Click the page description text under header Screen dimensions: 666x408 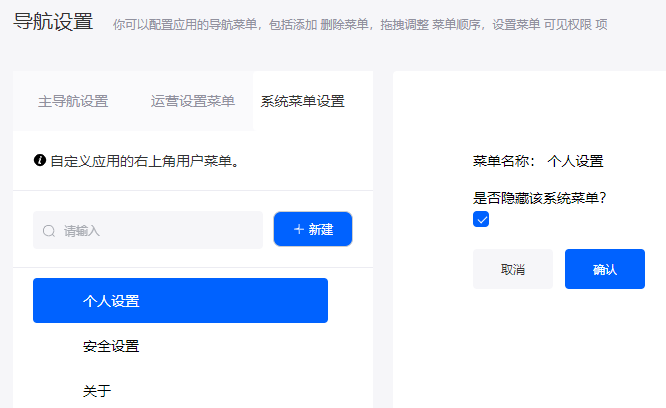tap(360, 25)
